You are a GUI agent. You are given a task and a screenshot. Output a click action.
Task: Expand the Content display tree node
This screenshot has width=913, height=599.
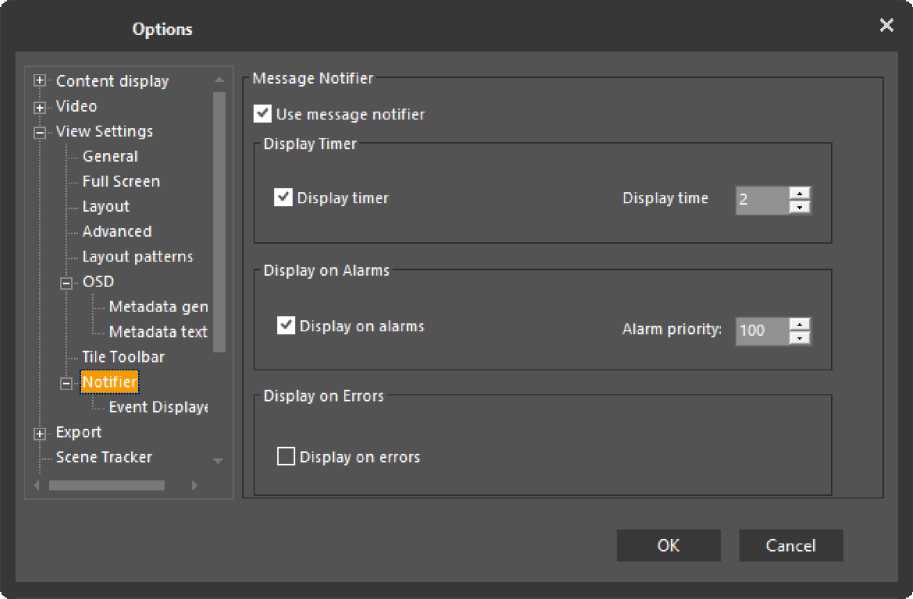coord(40,81)
